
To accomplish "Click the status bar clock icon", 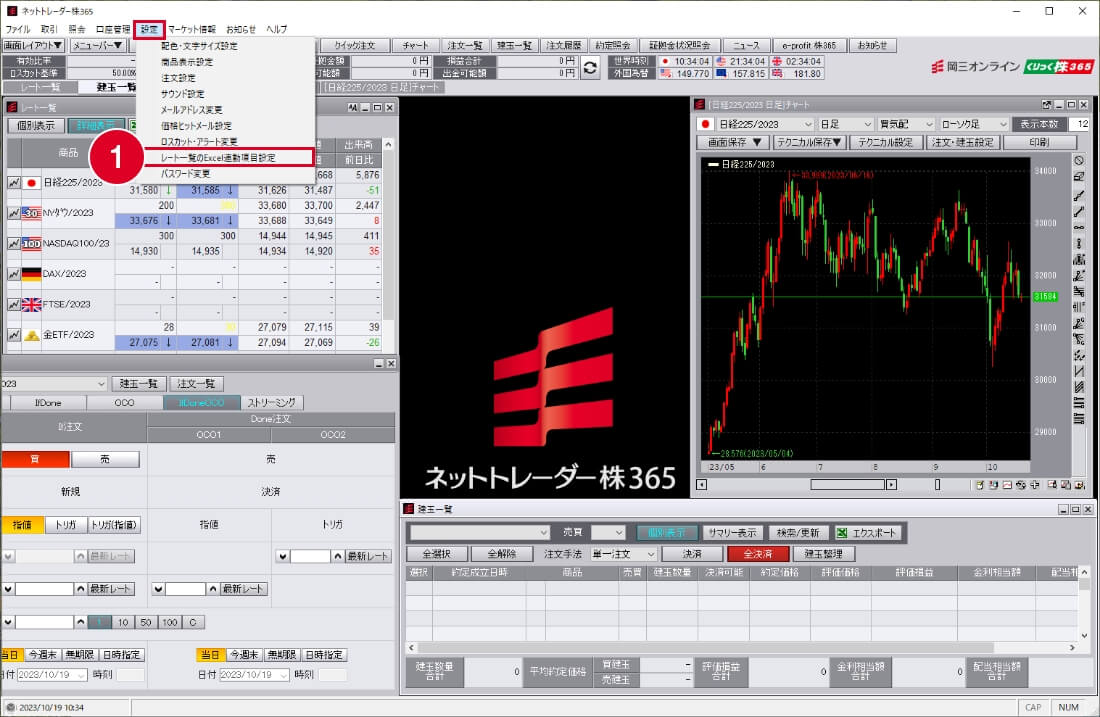I will click(11, 707).
